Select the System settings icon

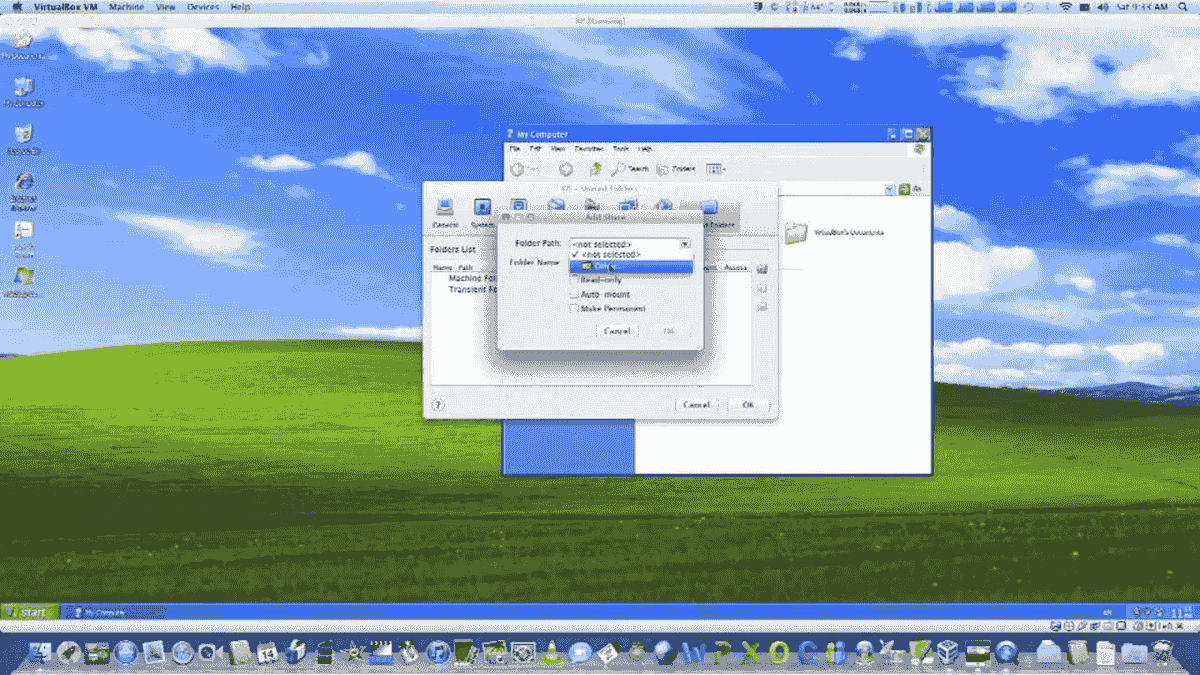[x=482, y=205]
